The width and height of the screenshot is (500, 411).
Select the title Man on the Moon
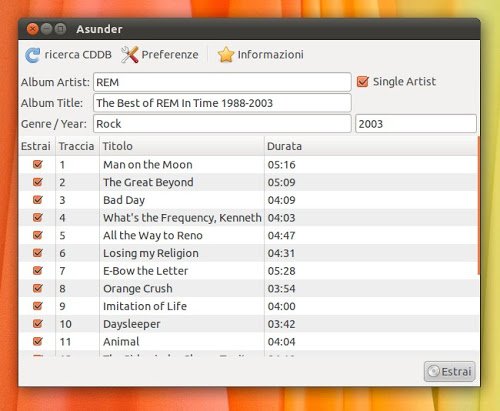point(148,165)
